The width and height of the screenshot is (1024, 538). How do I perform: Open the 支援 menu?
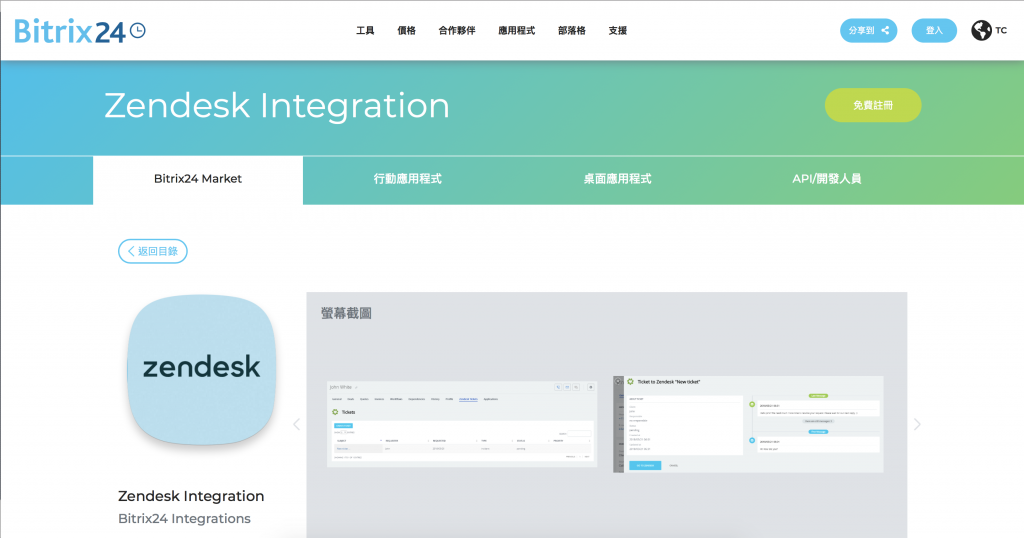tap(617, 31)
